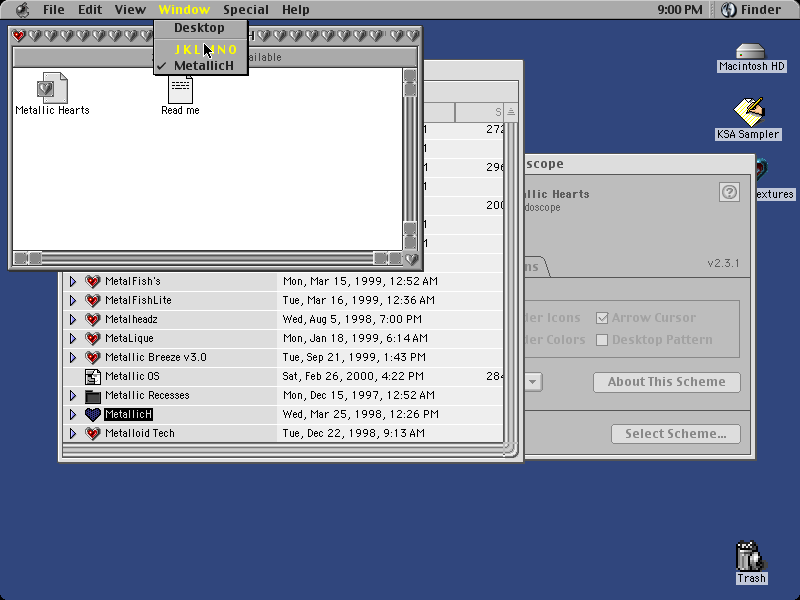Open the Apple menu icon
Screen dimensions: 800x600
point(22,10)
